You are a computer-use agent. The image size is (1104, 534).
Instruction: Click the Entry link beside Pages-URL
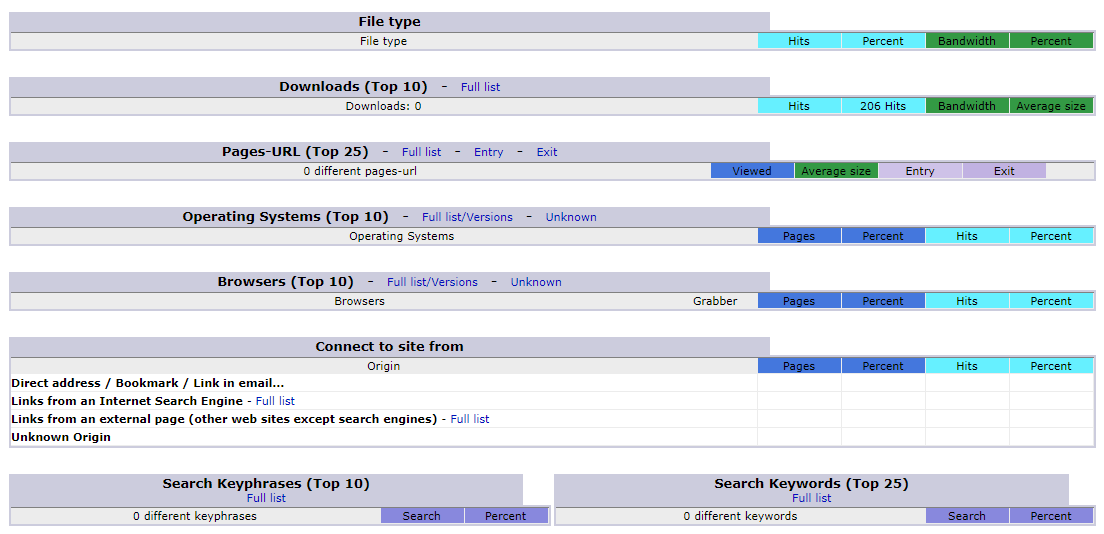pyautogui.click(x=488, y=152)
